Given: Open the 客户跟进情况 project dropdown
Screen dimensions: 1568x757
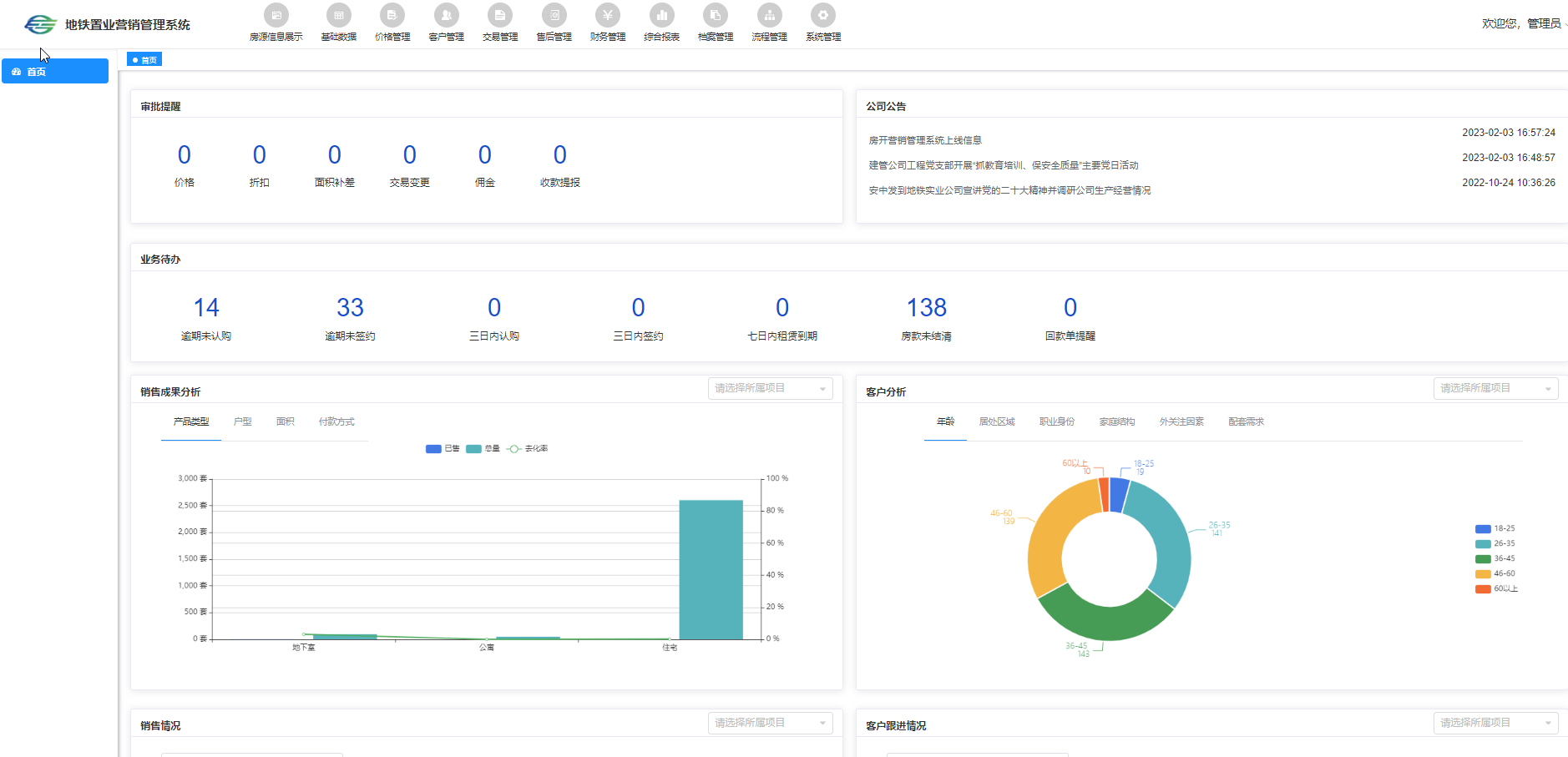Looking at the screenshot, I should 1495,723.
